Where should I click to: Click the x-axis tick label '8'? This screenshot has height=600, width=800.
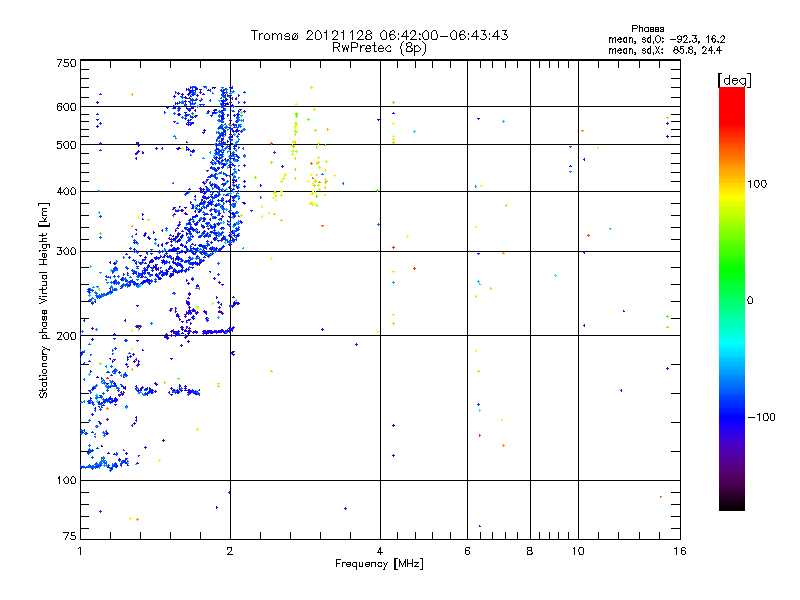coord(530,551)
